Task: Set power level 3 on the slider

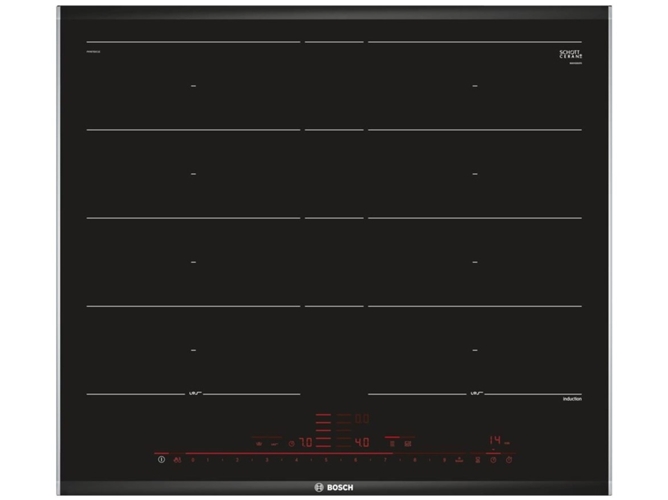Action: [267, 460]
